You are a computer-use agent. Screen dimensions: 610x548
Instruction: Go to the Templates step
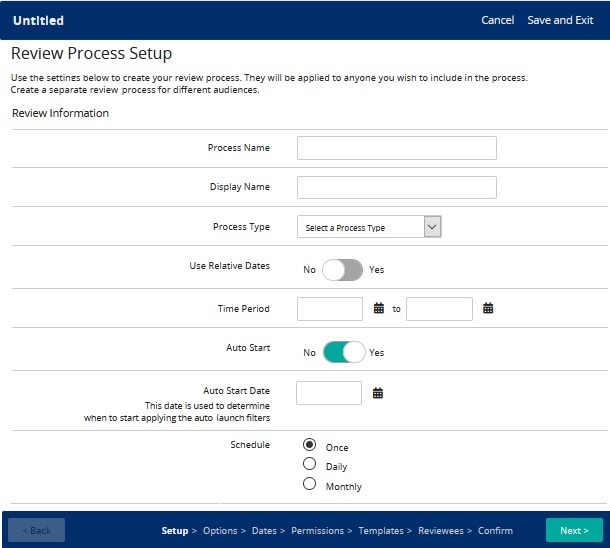381,531
